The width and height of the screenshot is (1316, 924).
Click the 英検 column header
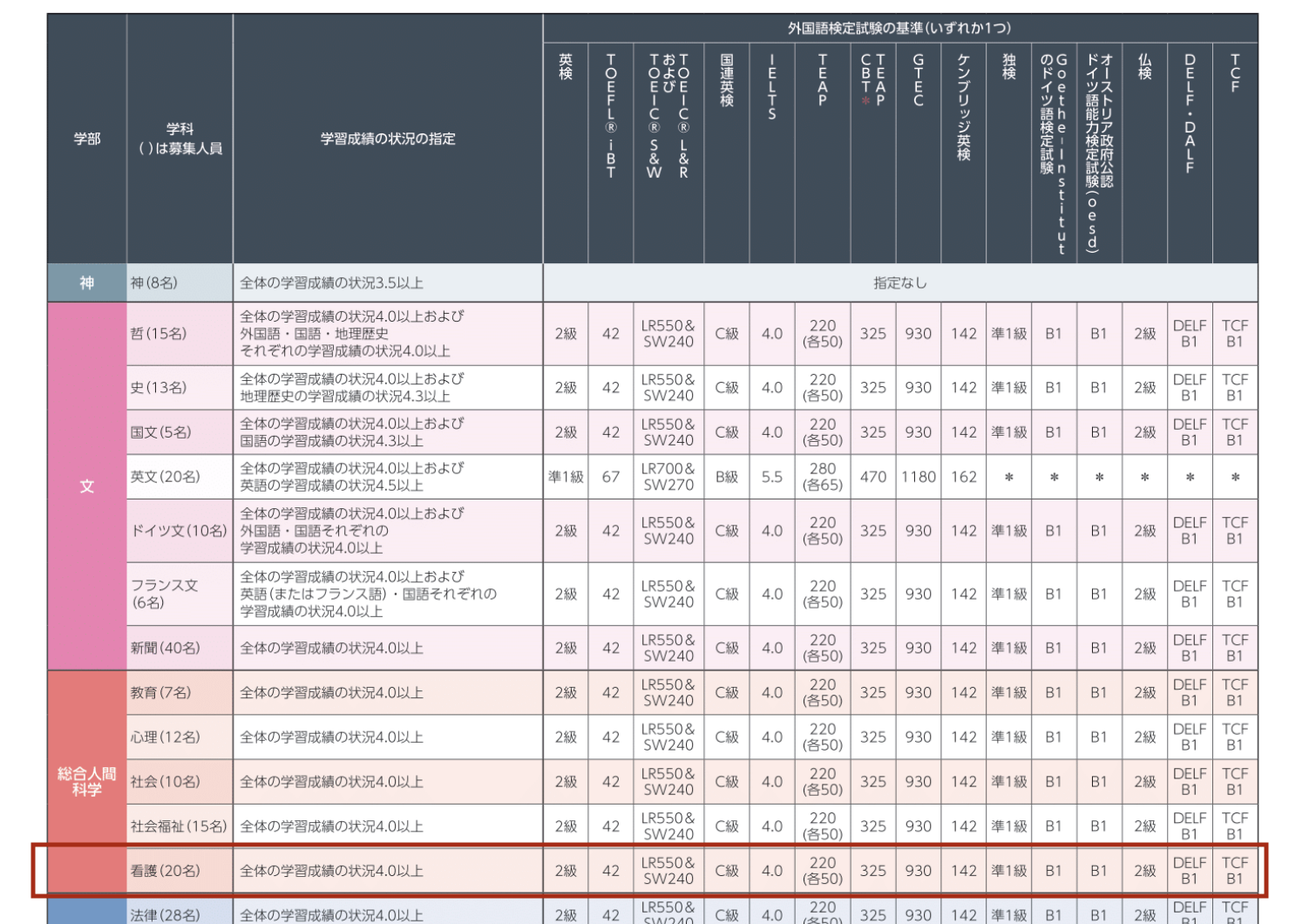pyautogui.click(x=566, y=68)
